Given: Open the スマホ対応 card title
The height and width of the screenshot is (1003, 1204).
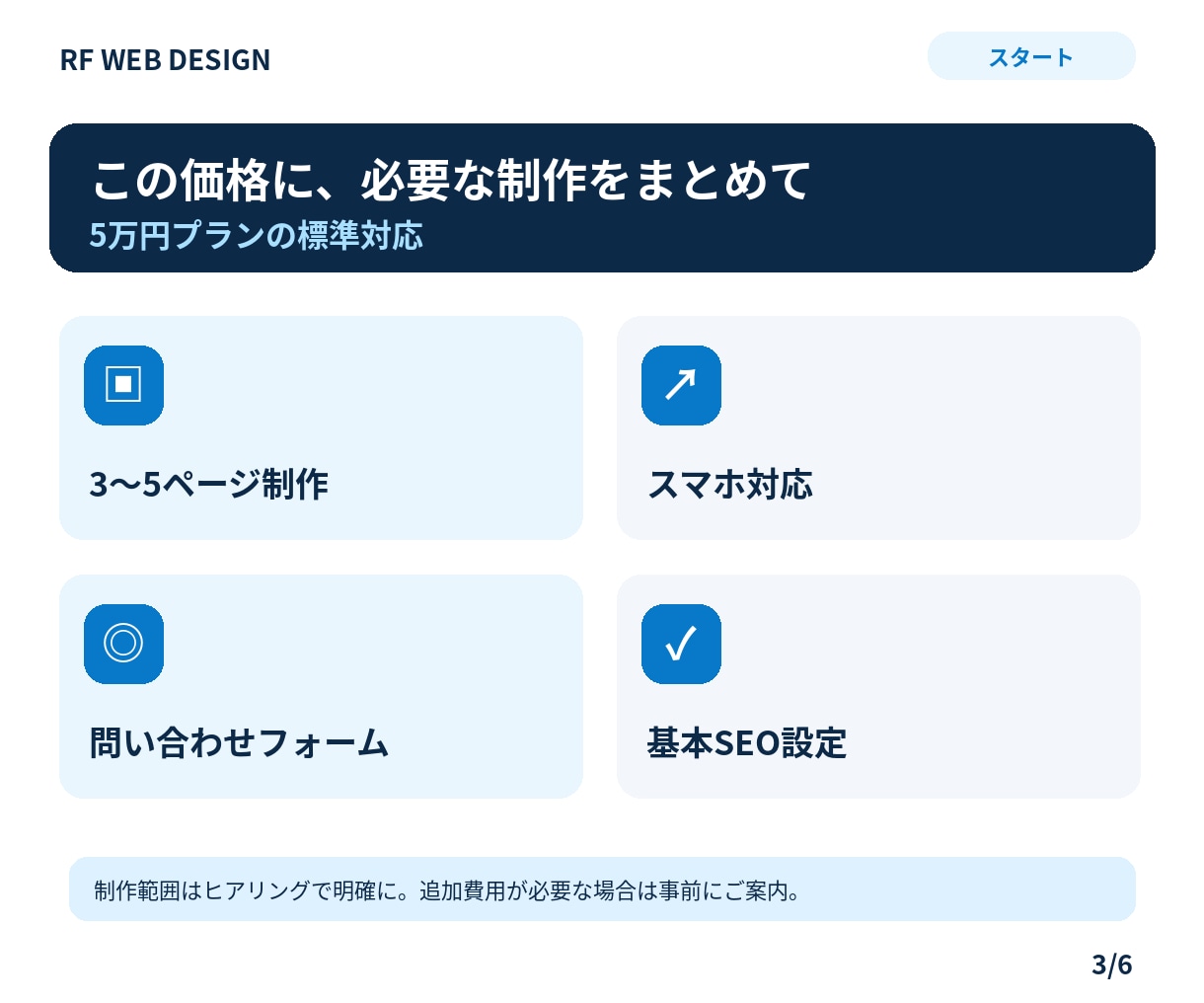Looking at the screenshot, I should [730, 484].
